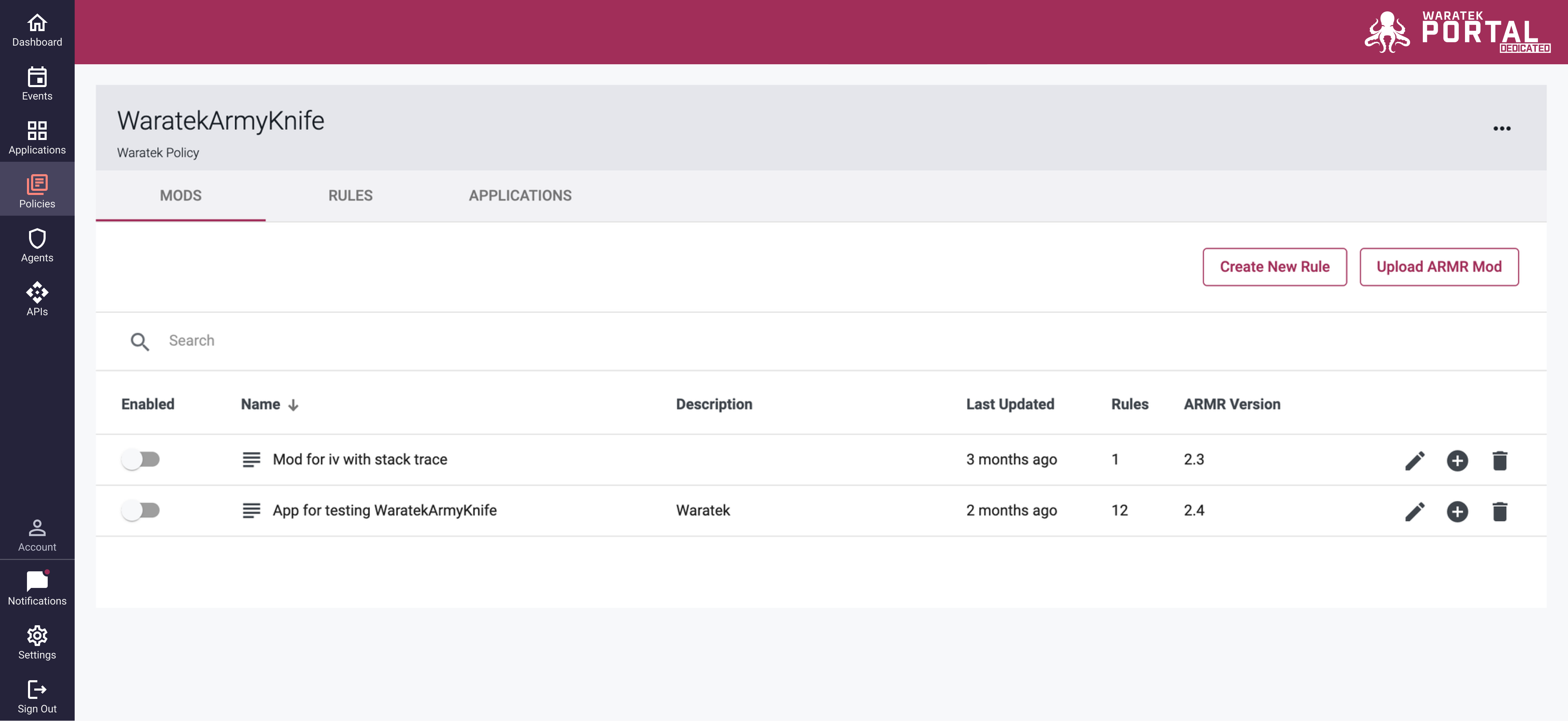Image resolution: width=1568 pixels, height=721 pixels.
Task: Click the '3 months ago' cell
Action: [1012, 459]
